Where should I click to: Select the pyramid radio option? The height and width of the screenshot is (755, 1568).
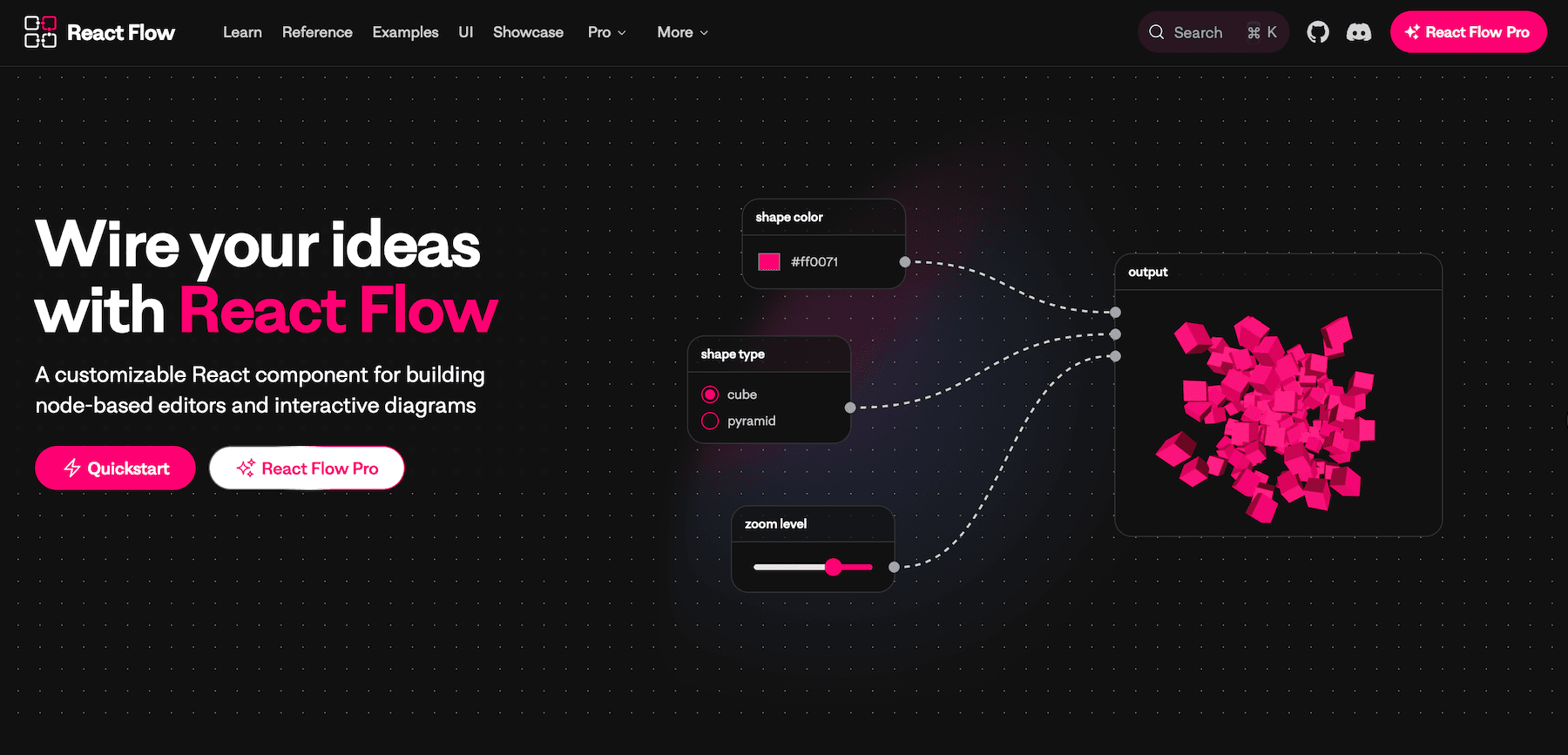(710, 421)
